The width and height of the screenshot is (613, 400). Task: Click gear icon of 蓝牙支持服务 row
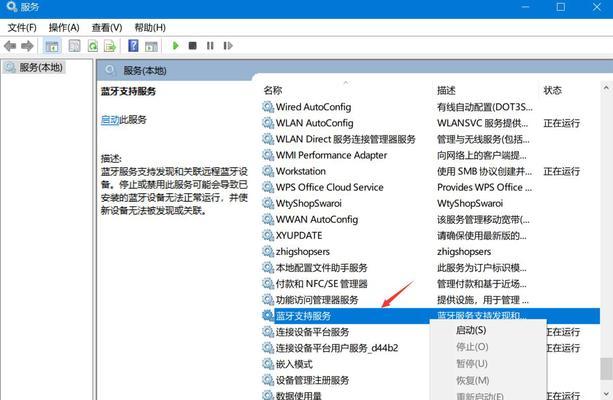click(268, 315)
